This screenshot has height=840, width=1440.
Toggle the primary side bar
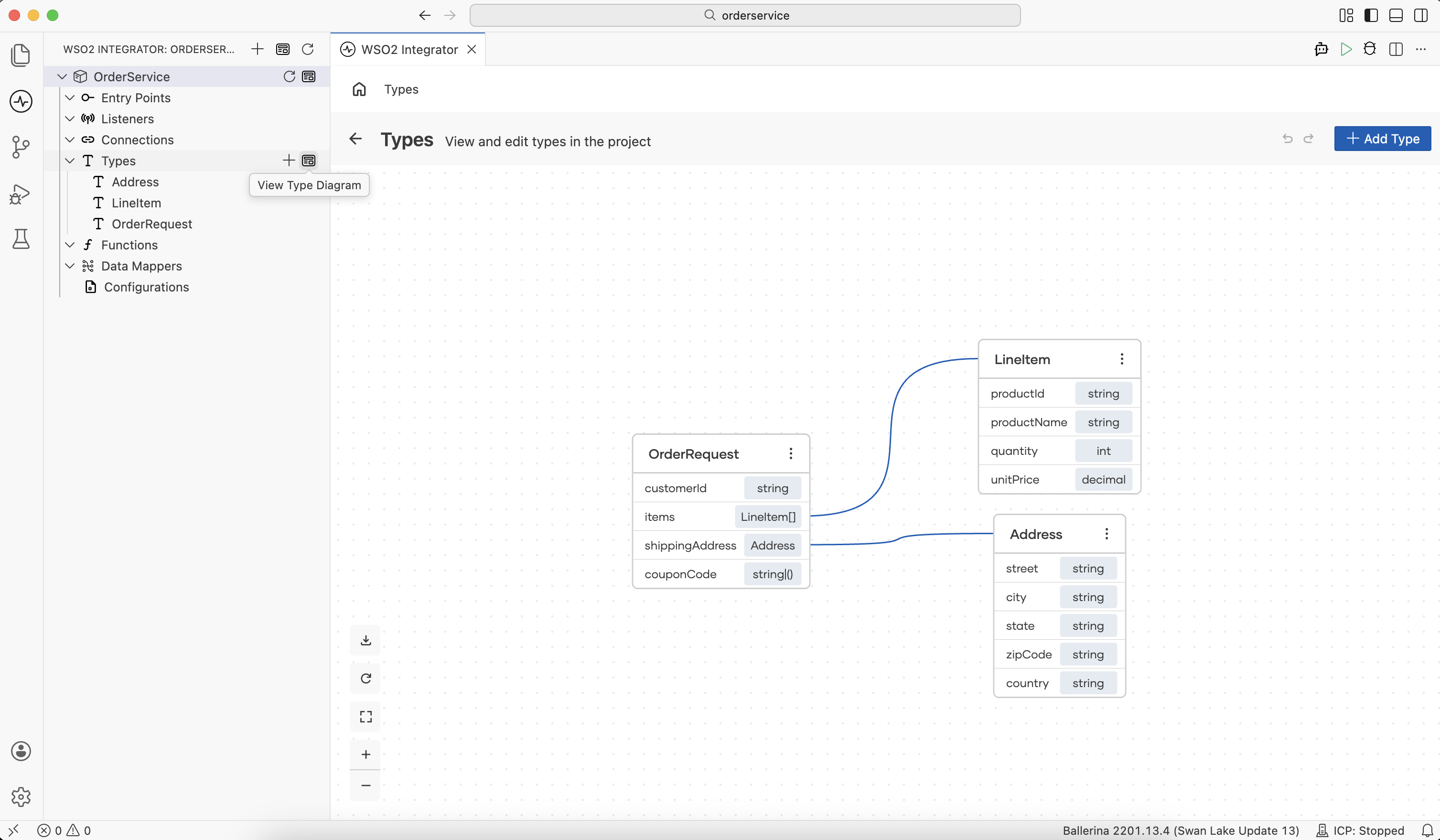tap(1371, 15)
